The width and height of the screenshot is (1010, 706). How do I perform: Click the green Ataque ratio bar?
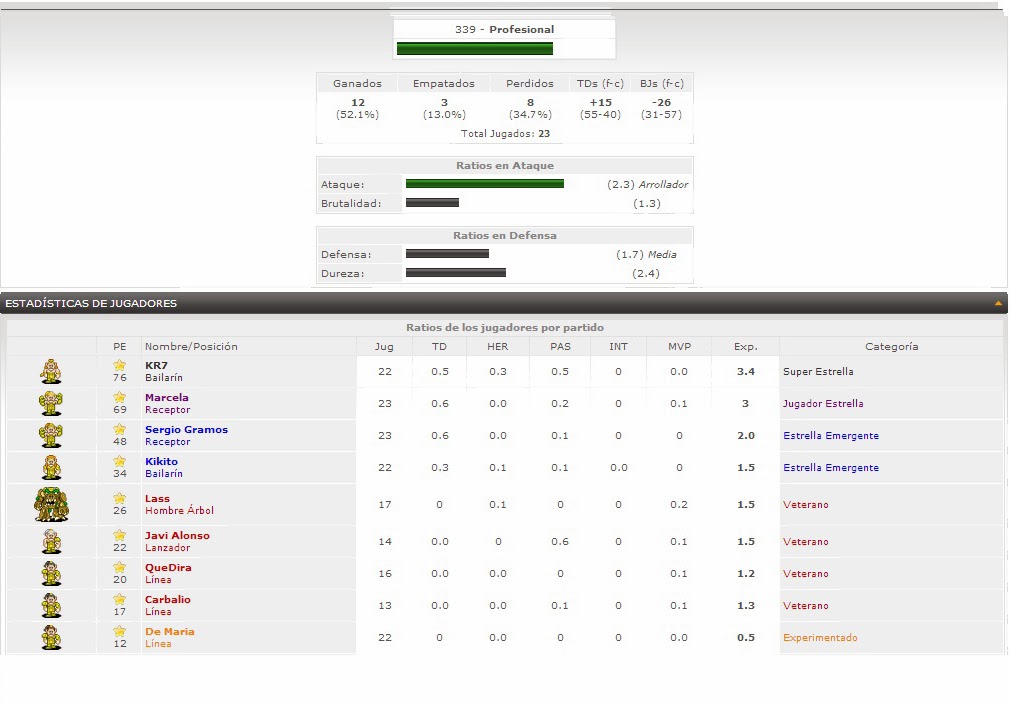pyautogui.click(x=485, y=184)
